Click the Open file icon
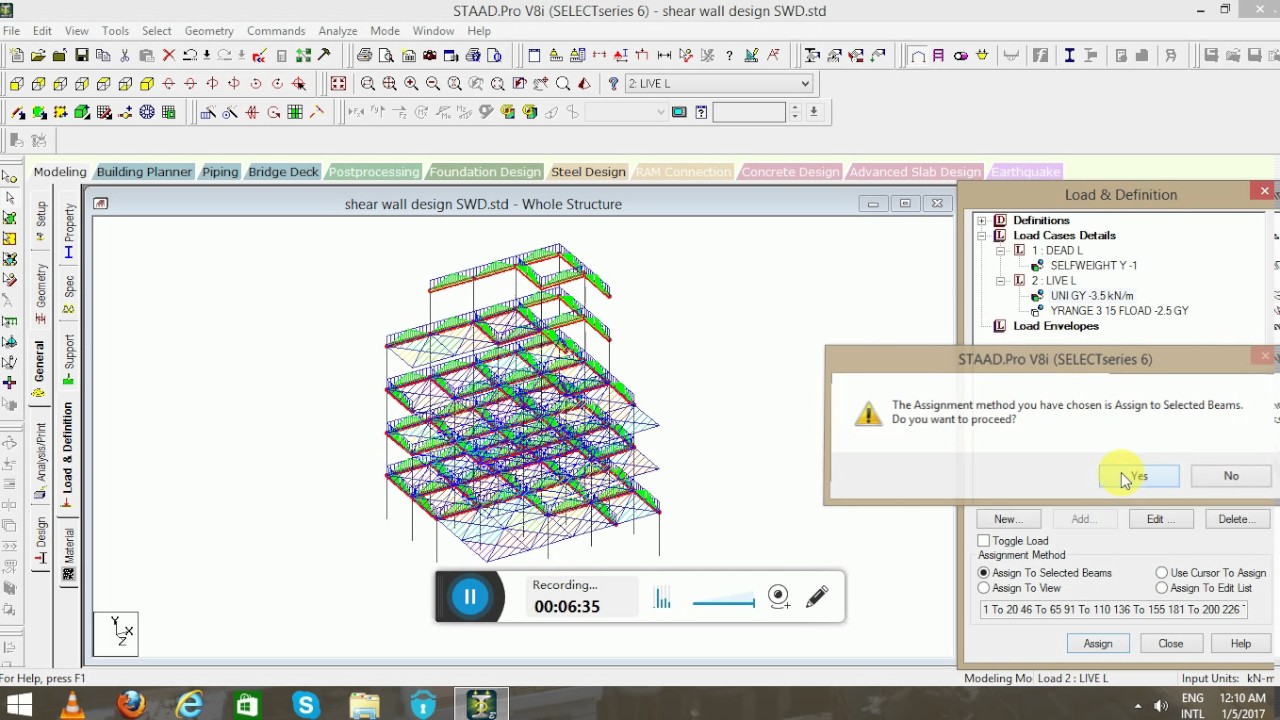Image resolution: width=1280 pixels, height=720 pixels. 38,56
